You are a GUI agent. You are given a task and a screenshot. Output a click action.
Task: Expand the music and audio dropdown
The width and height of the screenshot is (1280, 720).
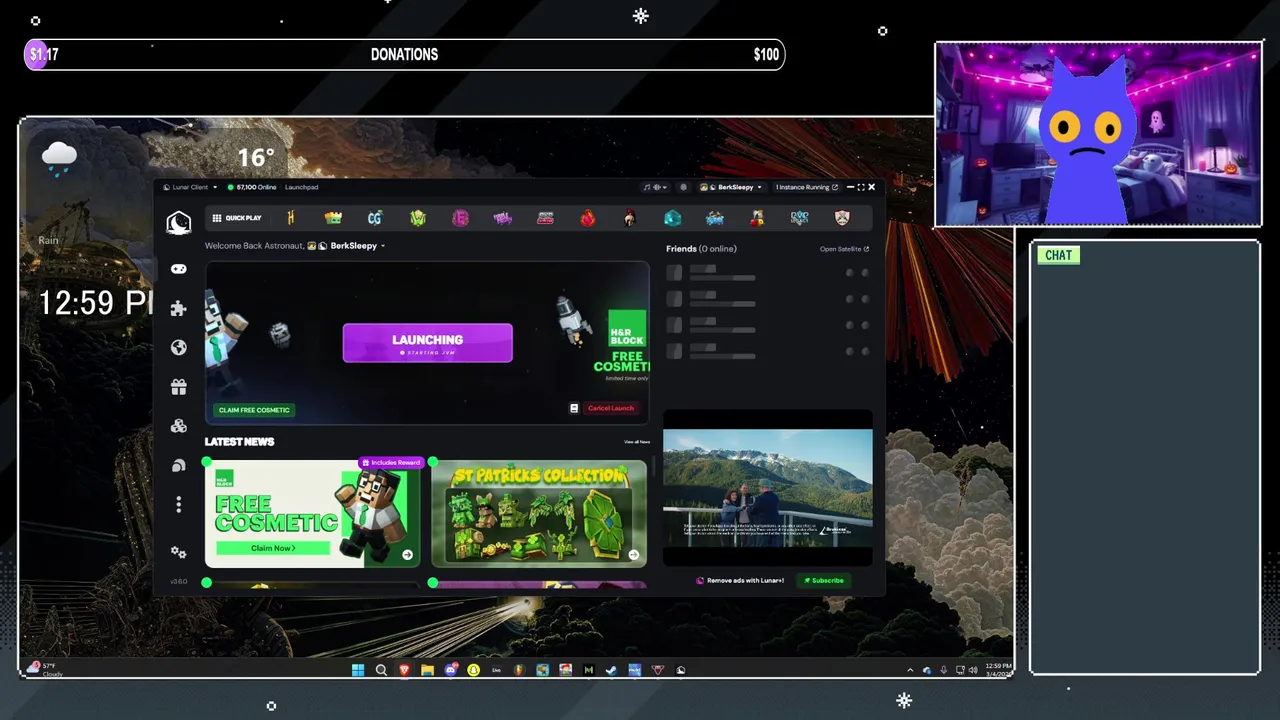tap(655, 187)
